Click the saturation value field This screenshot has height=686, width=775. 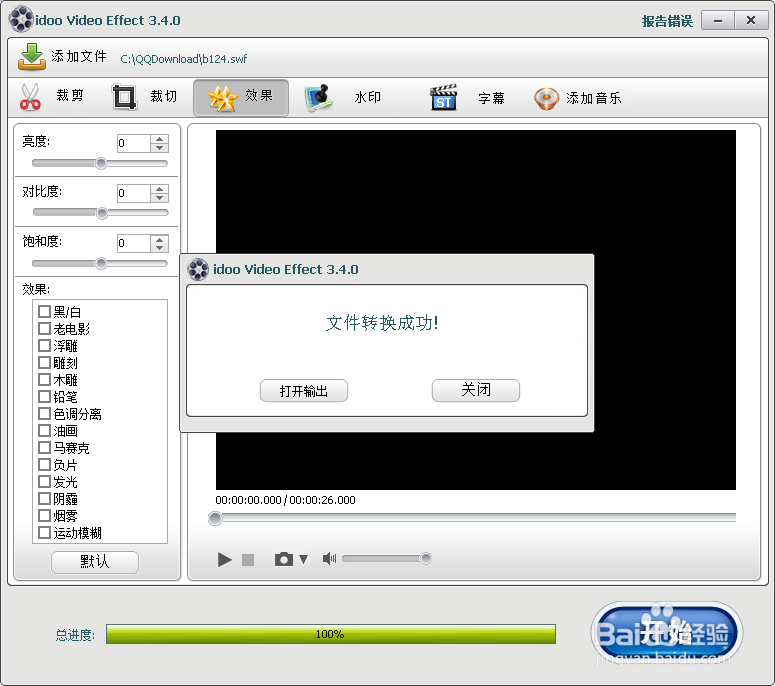point(133,244)
